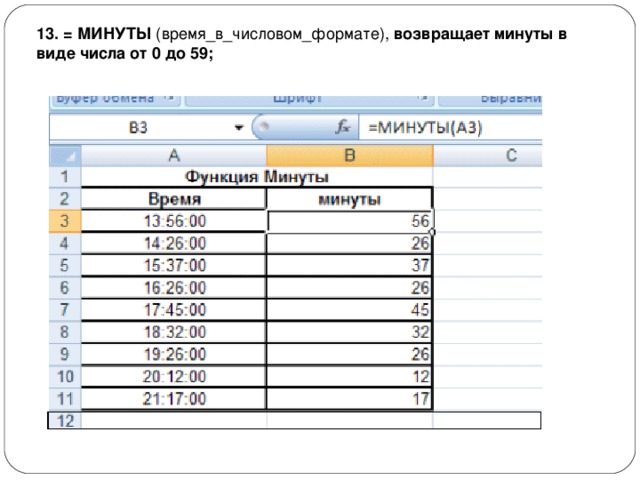
Task: Select row 3 header
Action: [x=65, y=221]
